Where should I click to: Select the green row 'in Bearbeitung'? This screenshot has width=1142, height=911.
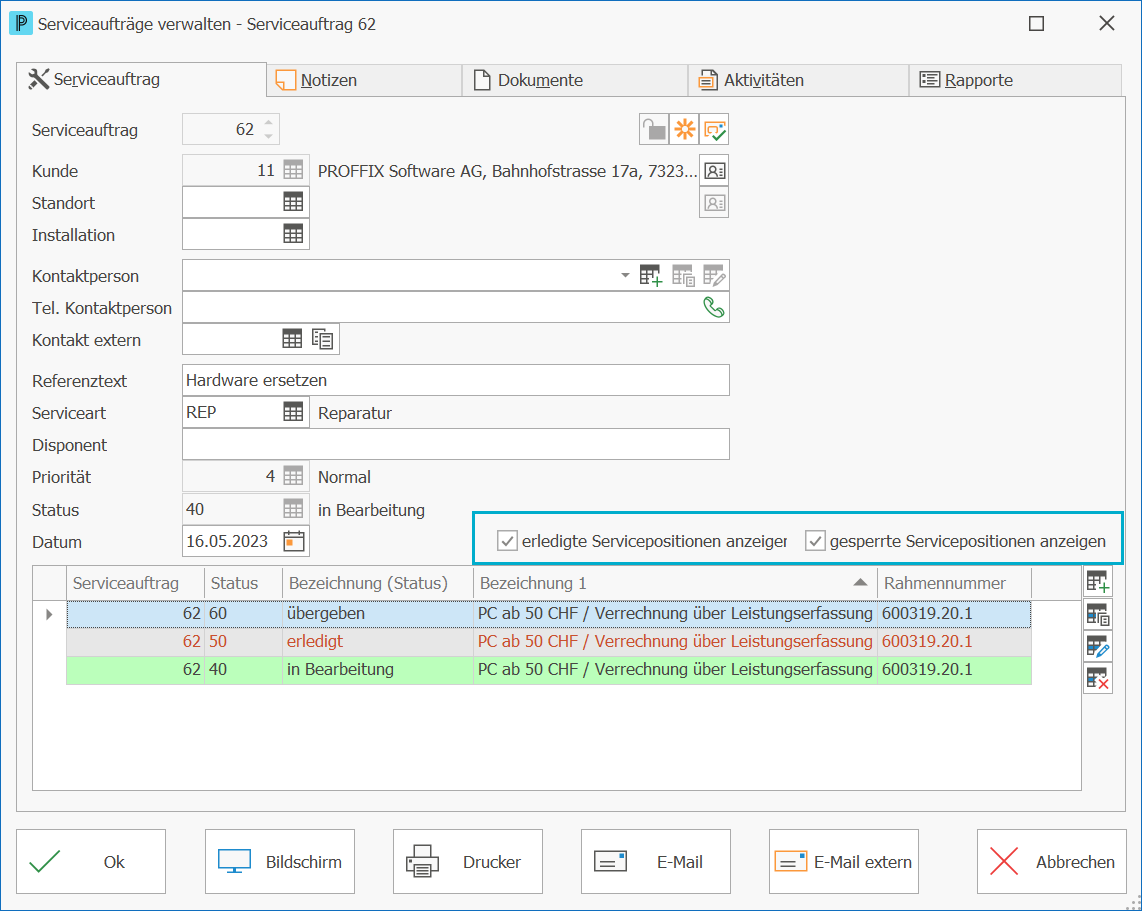click(549, 670)
